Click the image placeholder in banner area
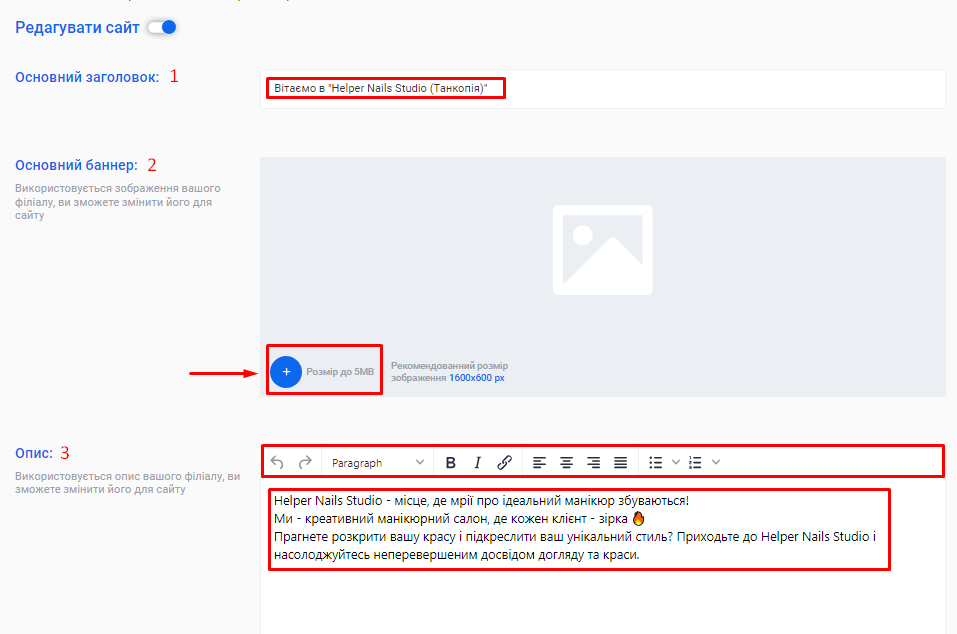The height and width of the screenshot is (634, 957). click(602, 250)
